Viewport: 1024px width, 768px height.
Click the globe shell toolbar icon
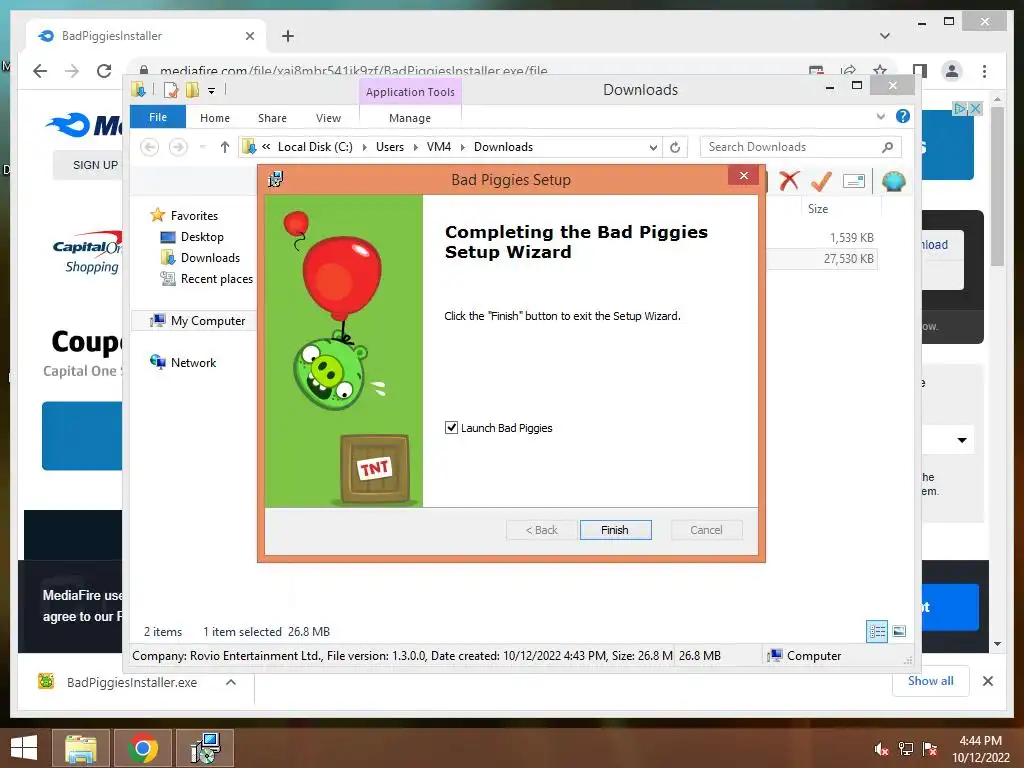893,181
